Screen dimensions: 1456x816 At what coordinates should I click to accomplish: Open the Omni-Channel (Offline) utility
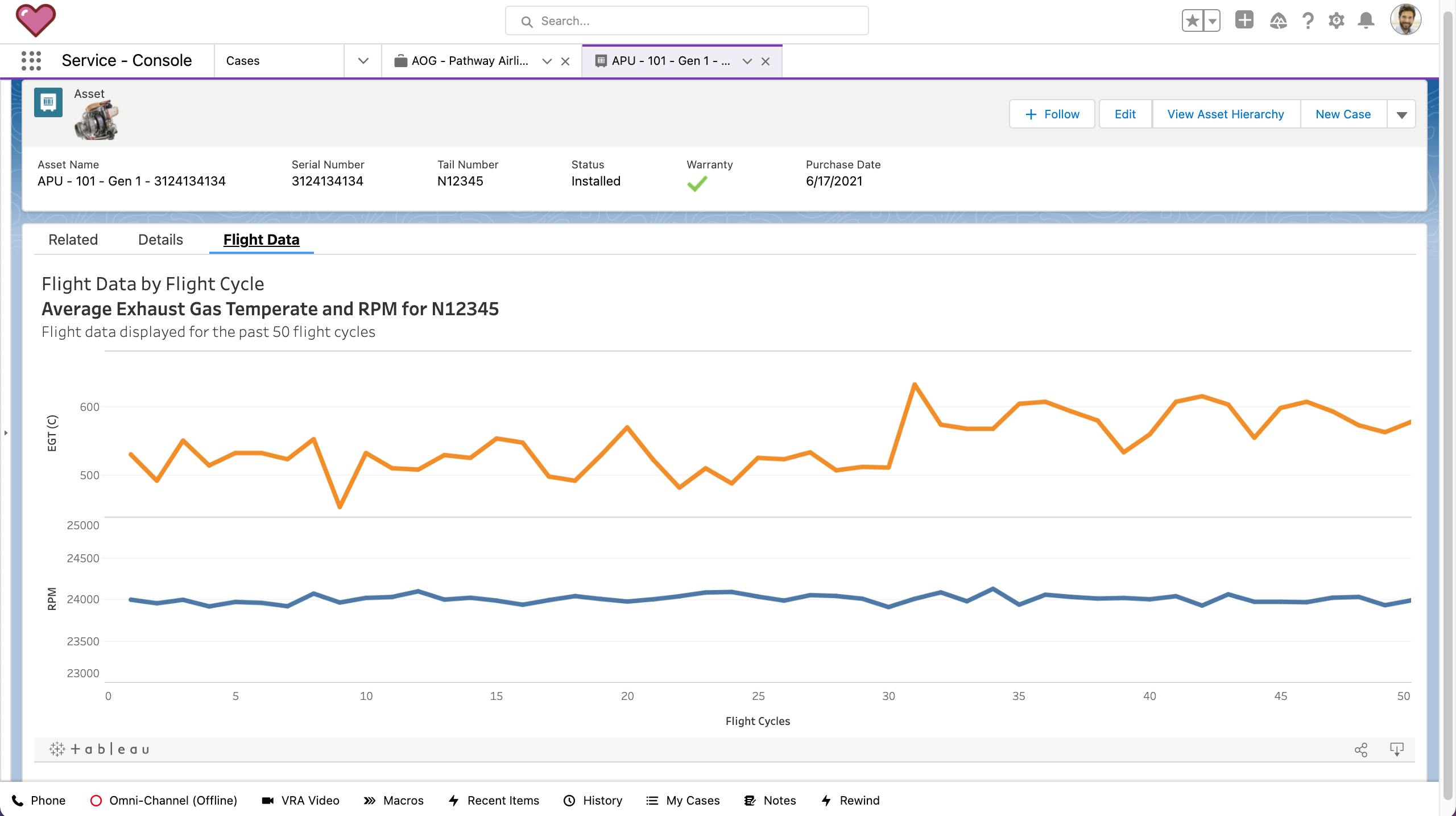164,800
